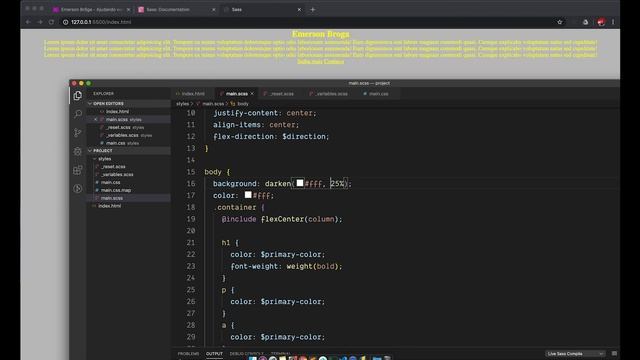The height and width of the screenshot is (360, 640).
Task: Select _reset.scss in the project tree
Action: coord(113,167)
